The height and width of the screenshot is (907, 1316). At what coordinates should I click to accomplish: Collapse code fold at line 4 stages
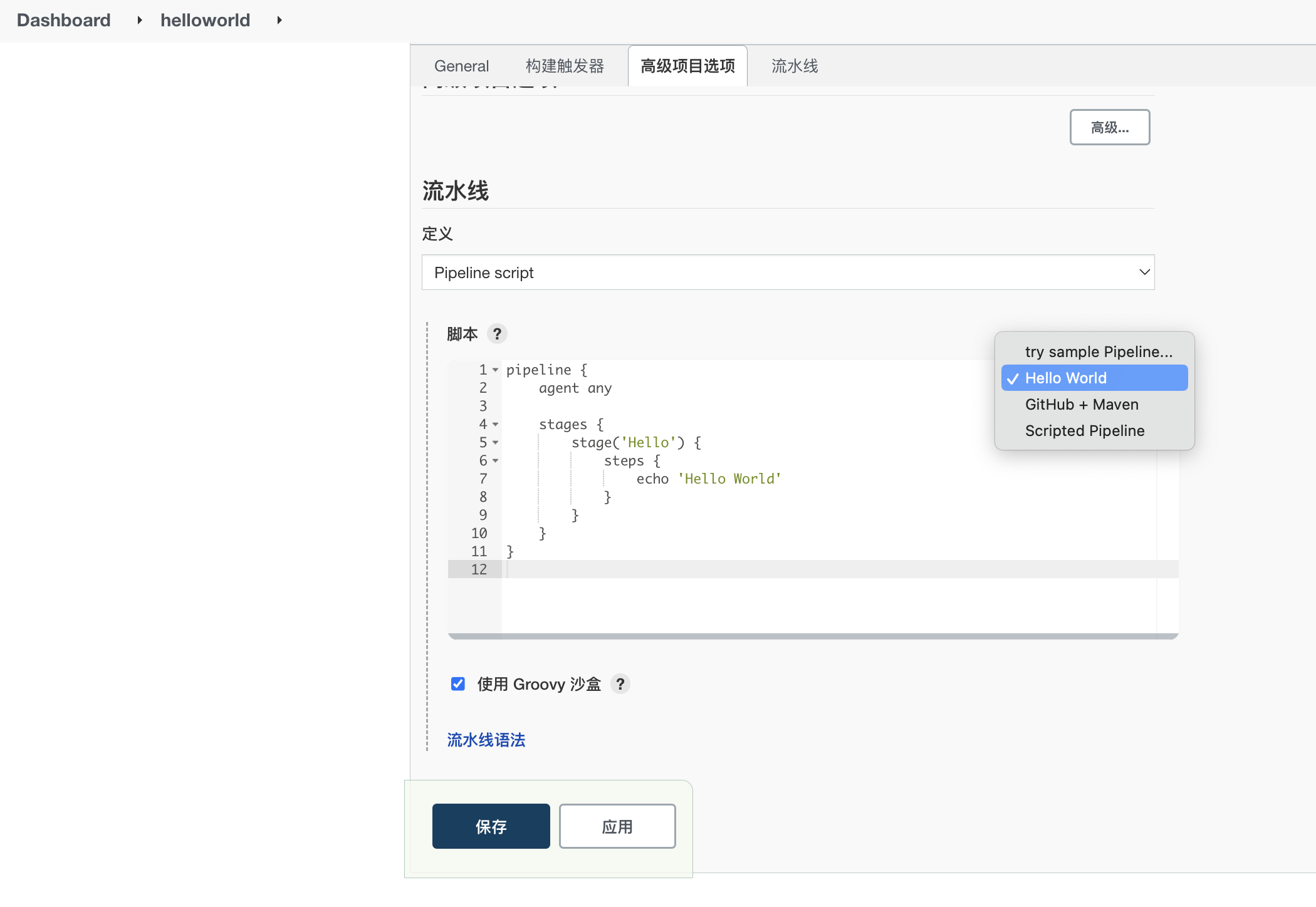495,425
